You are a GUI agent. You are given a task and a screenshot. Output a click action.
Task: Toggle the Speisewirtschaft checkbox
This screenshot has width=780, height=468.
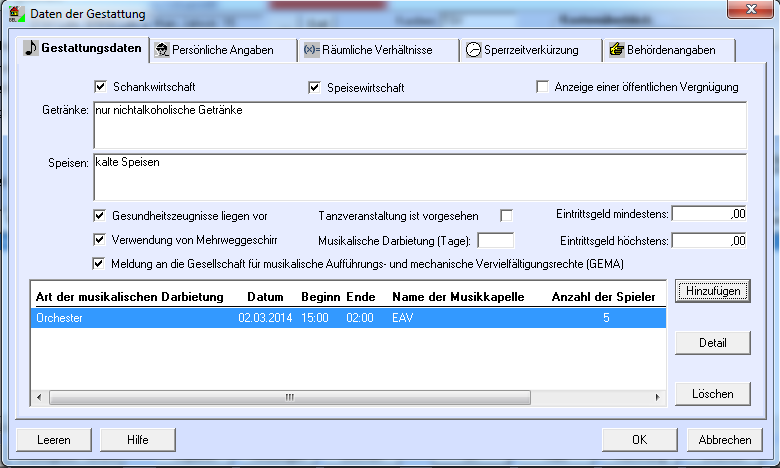314,87
